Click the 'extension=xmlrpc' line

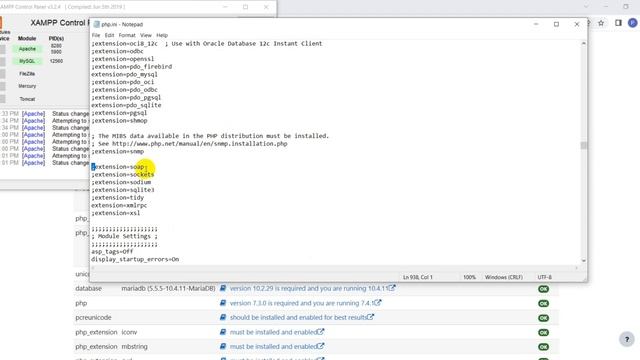119,205
